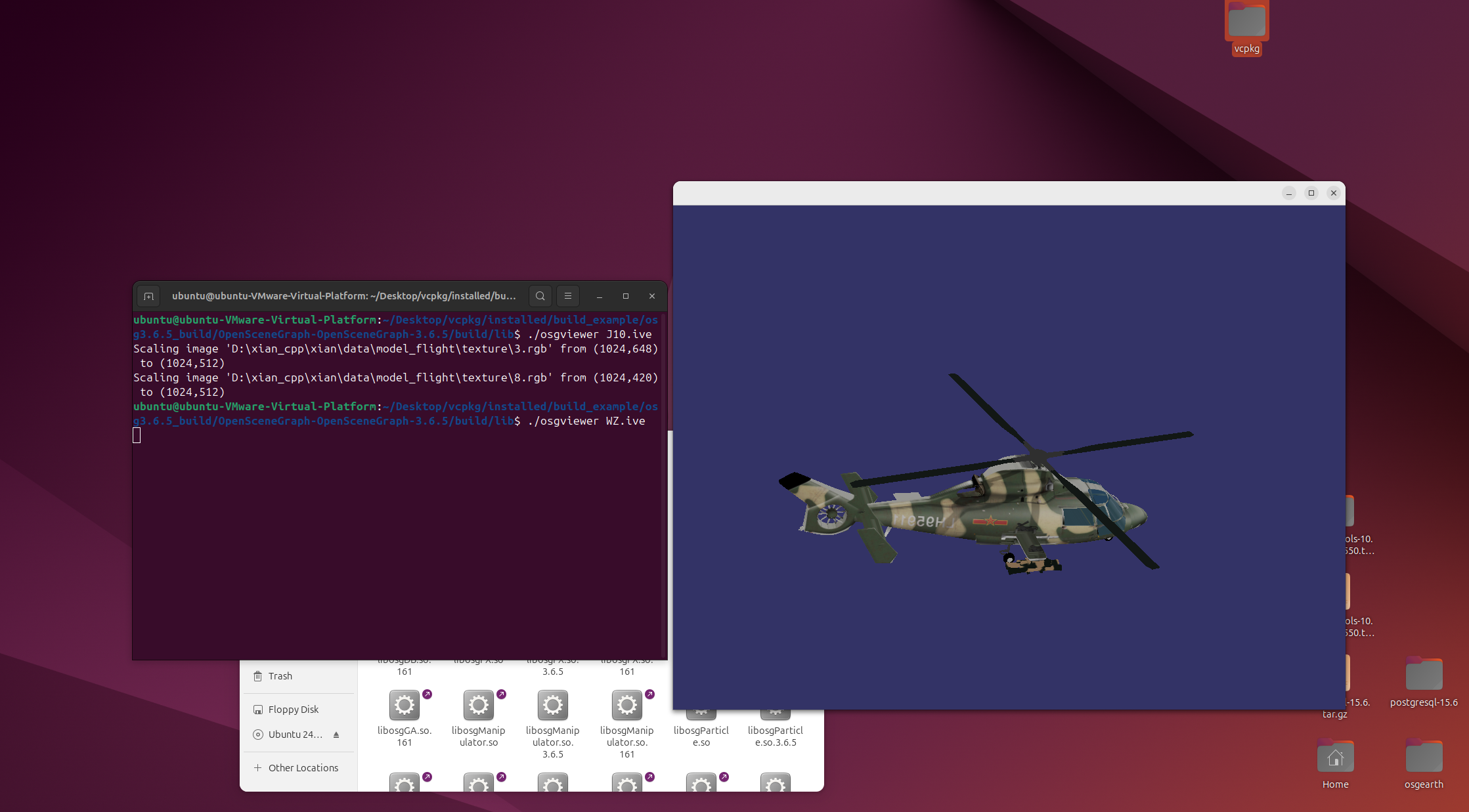
Task: Maximize the osgviewer window
Action: click(1311, 193)
